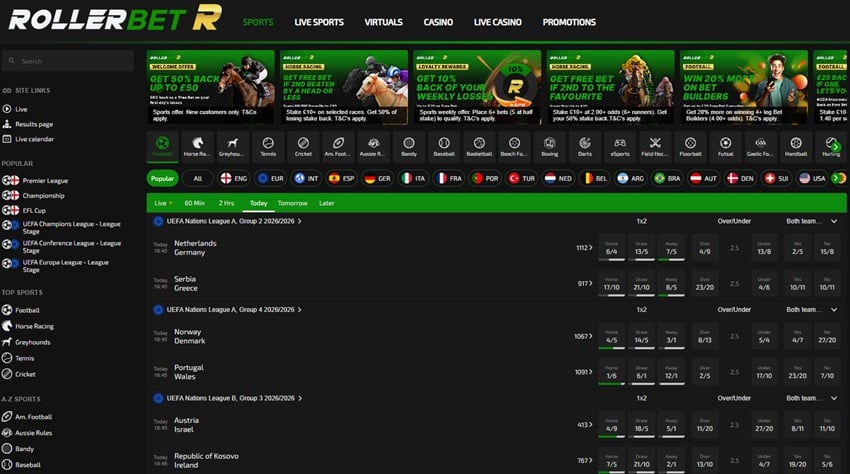Click the RollerBet logo
850x474 pixels.
pyautogui.click(x=115, y=18)
